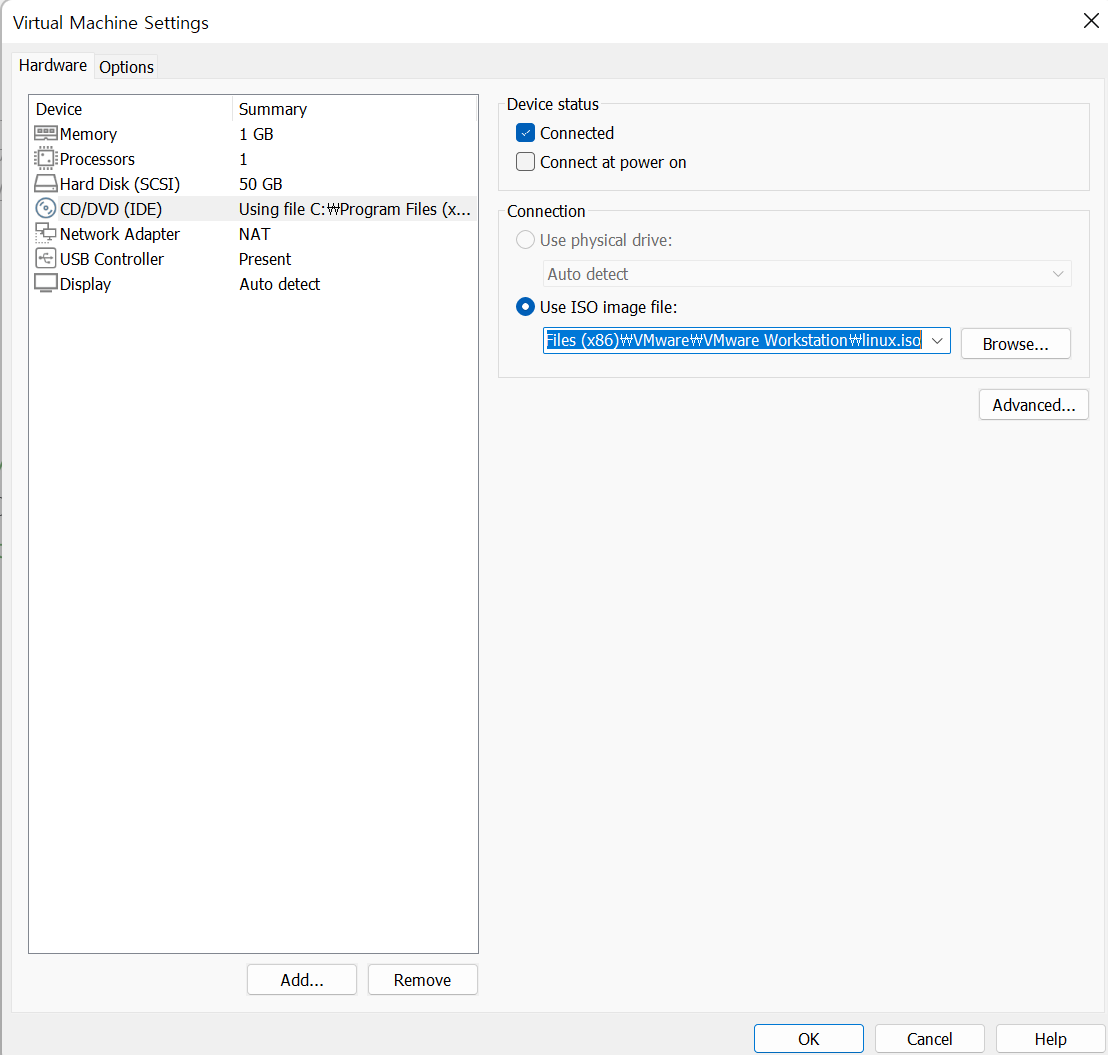Click the Memory device icon
The height and width of the screenshot is (1055, 1108).
click(x=46, y=134)
